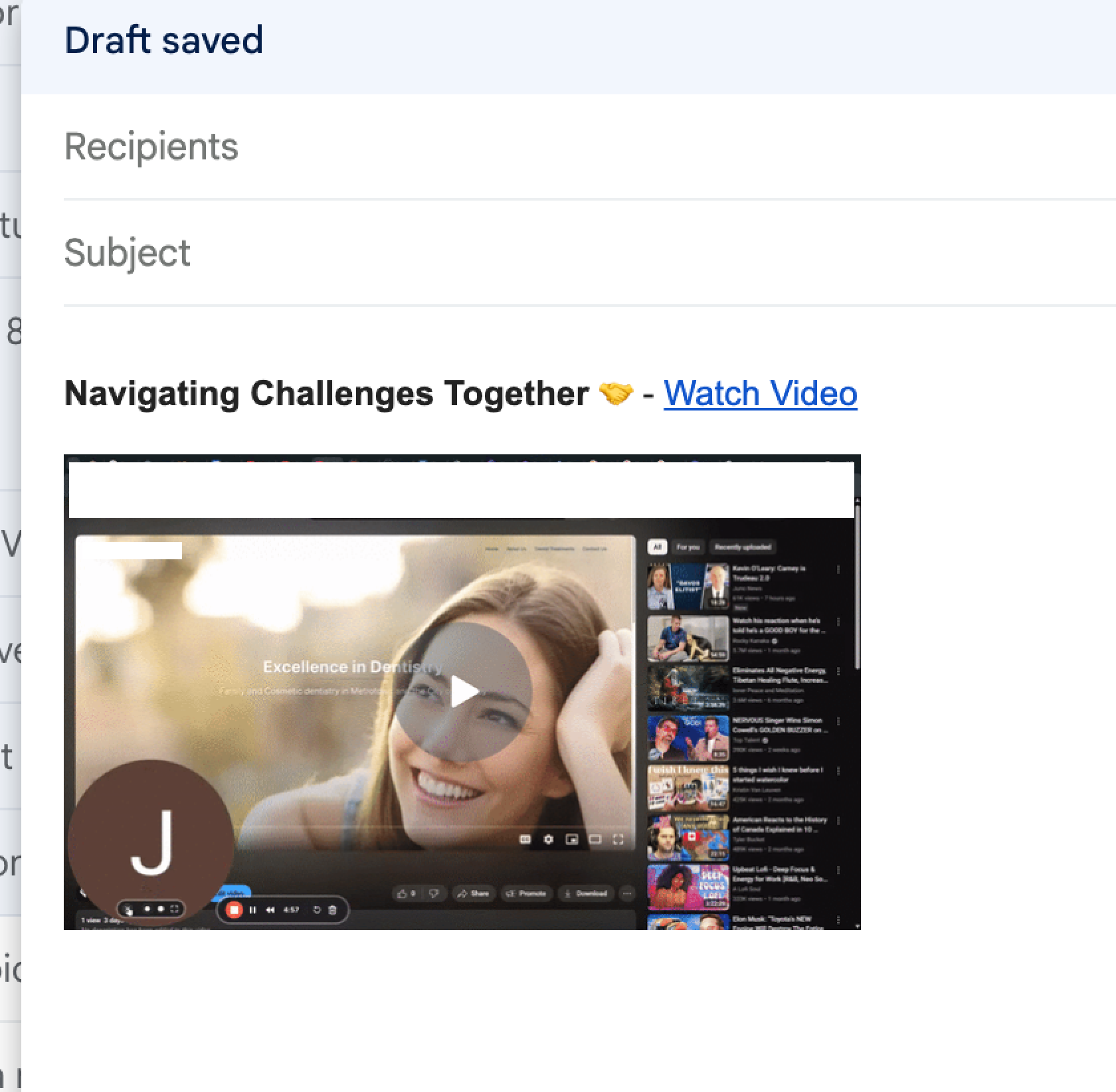Click the play button on the video thumbnail

463,691
